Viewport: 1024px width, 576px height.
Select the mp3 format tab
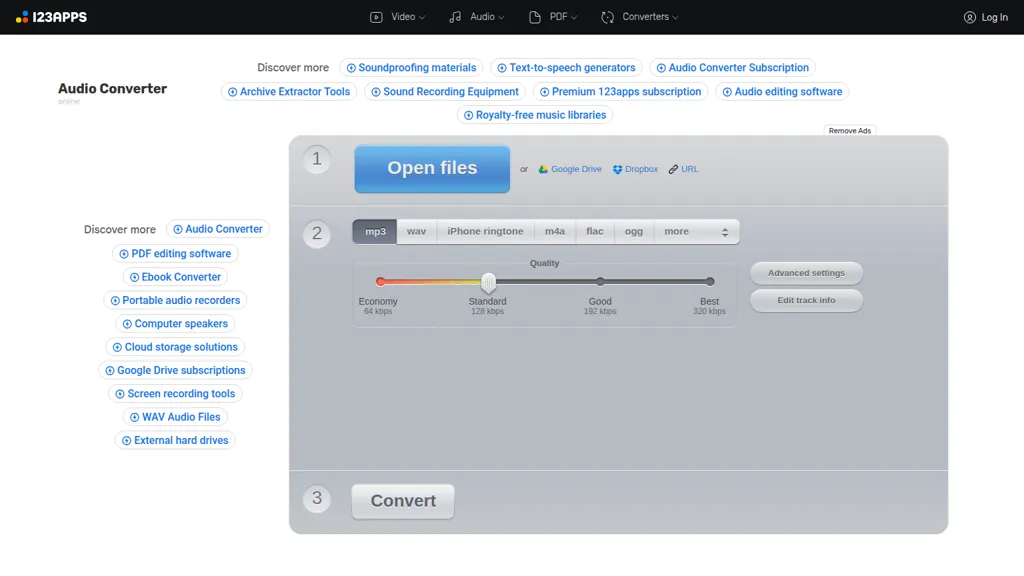[375, 232]
